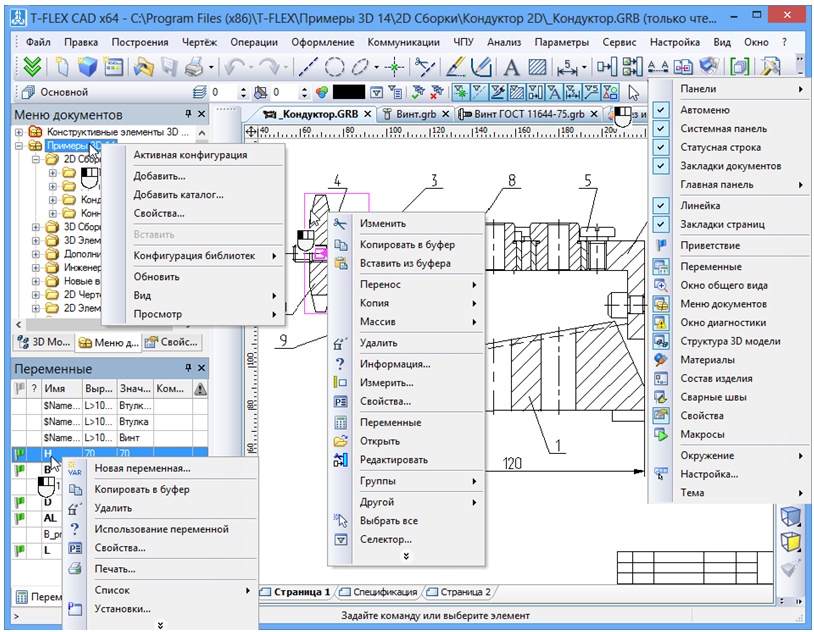Toggle the Статусная строка checkbox
The width and height of the screenshot is (814, 632).
coord(660,147)
